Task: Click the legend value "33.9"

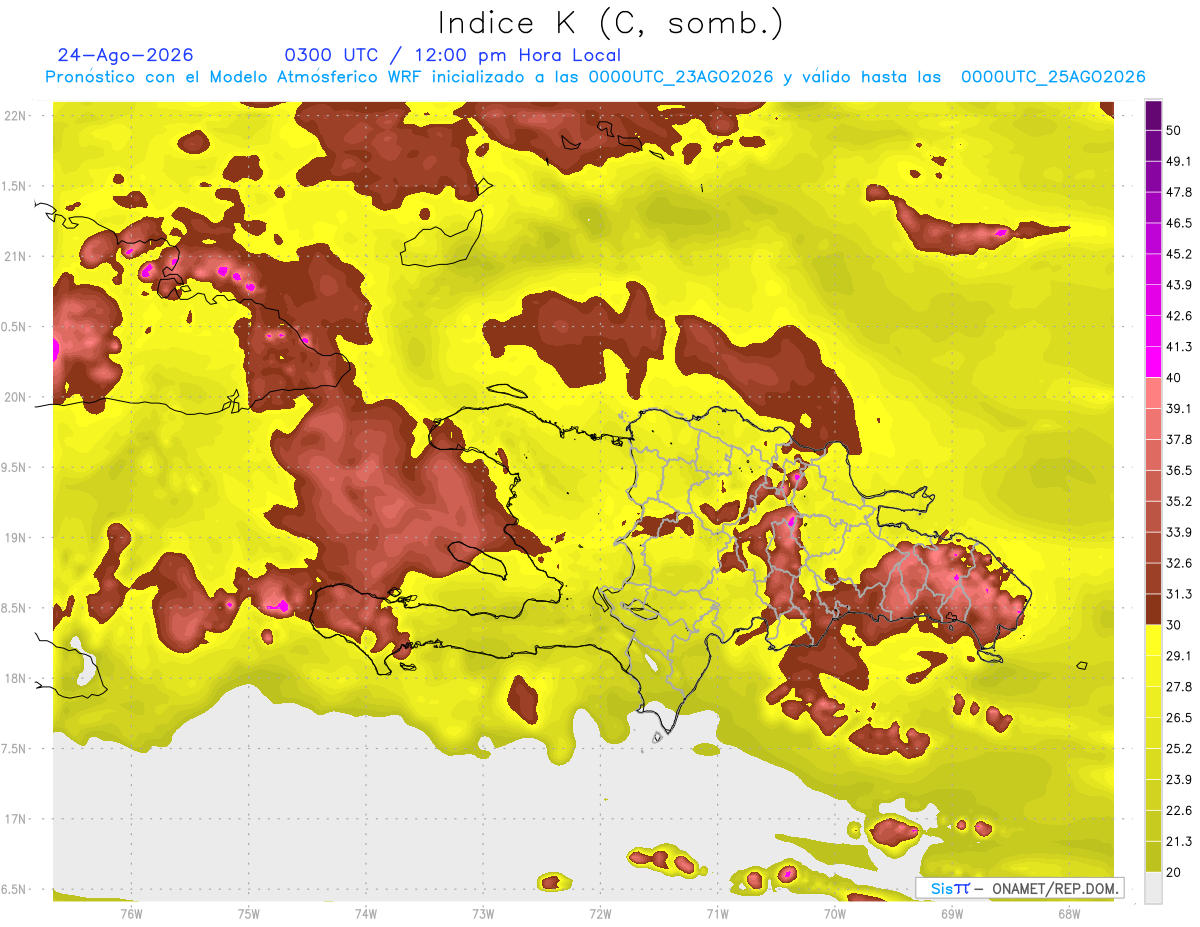Action: [1180, 532]
